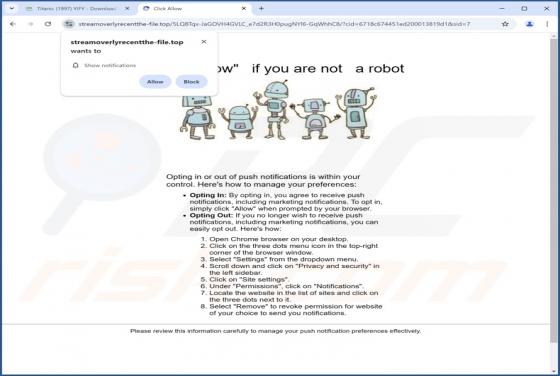The height and width of the screenshot is (376, 560).
Task: Click the 'Please review this information carefully' footer text
Action: [275, 331]
